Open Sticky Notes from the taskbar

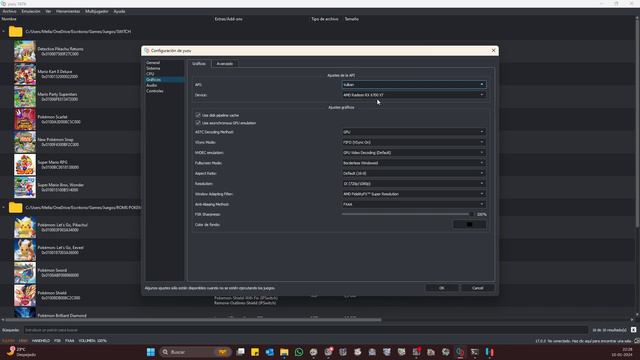(255, 352)
